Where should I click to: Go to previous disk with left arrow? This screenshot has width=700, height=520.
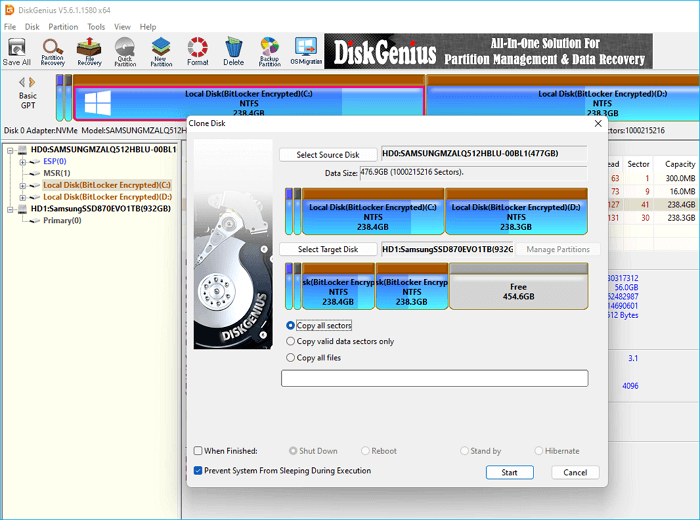[x=21, y=82]
